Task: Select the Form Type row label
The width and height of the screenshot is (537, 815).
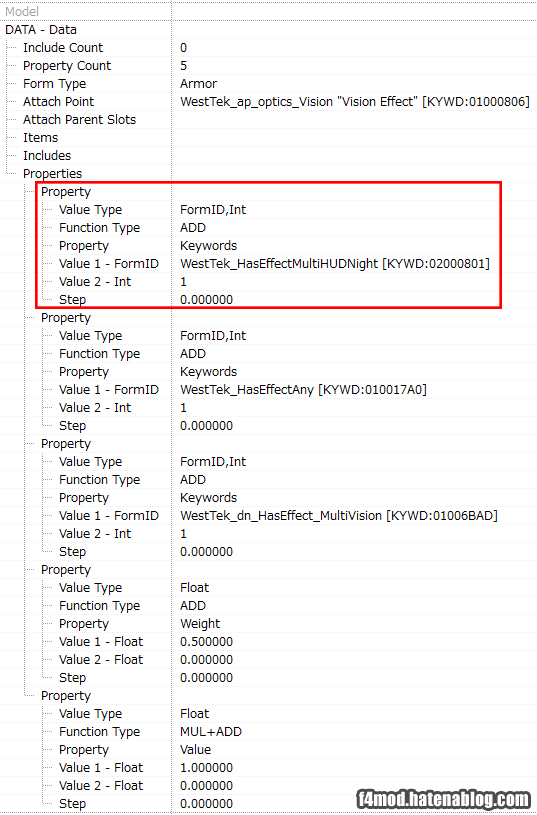Action: (x=55, y=84)
